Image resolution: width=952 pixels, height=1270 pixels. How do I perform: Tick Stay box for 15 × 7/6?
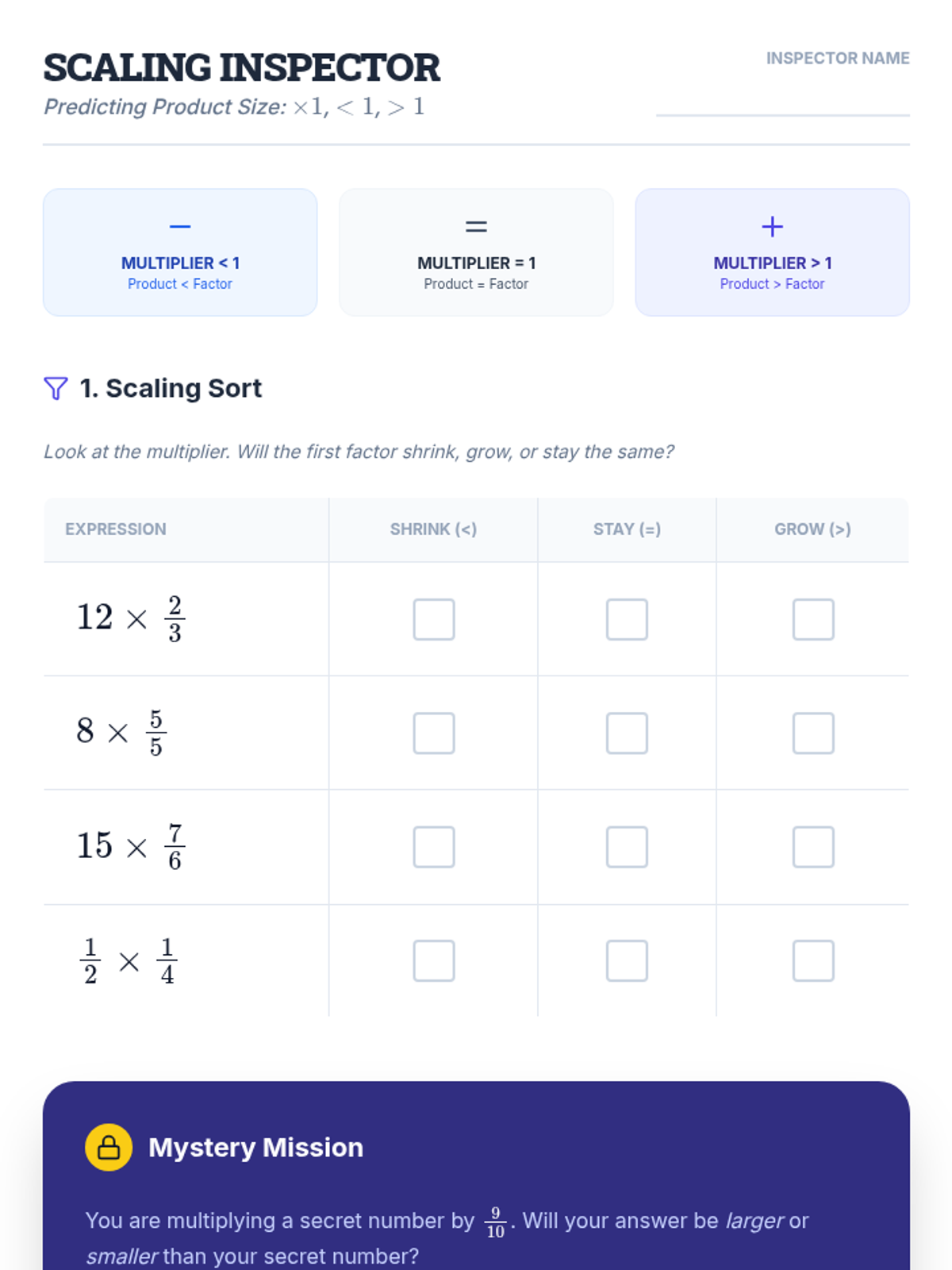click(627, 847)
